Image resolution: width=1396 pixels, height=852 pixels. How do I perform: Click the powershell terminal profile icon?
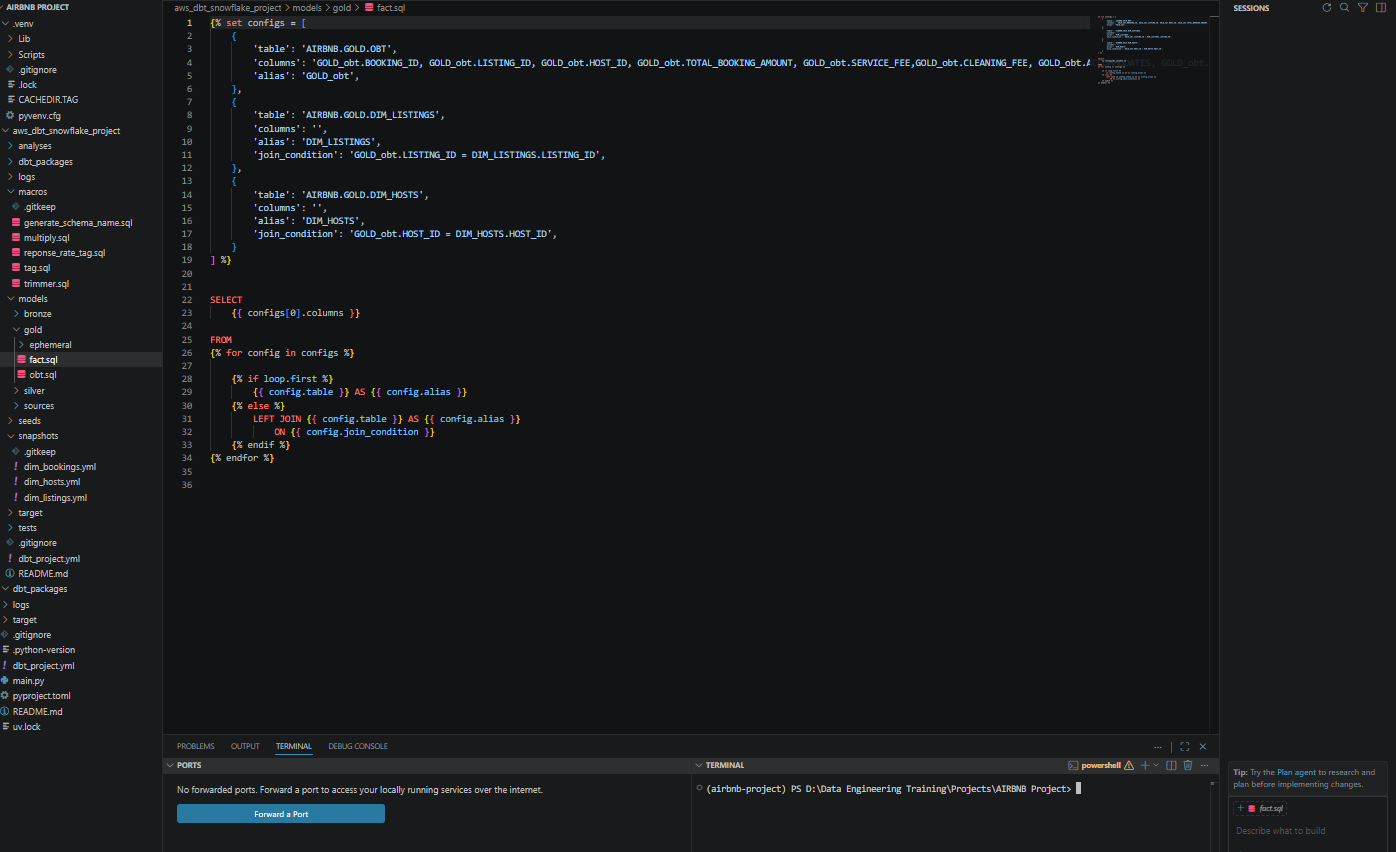[x=1073, y=765]
